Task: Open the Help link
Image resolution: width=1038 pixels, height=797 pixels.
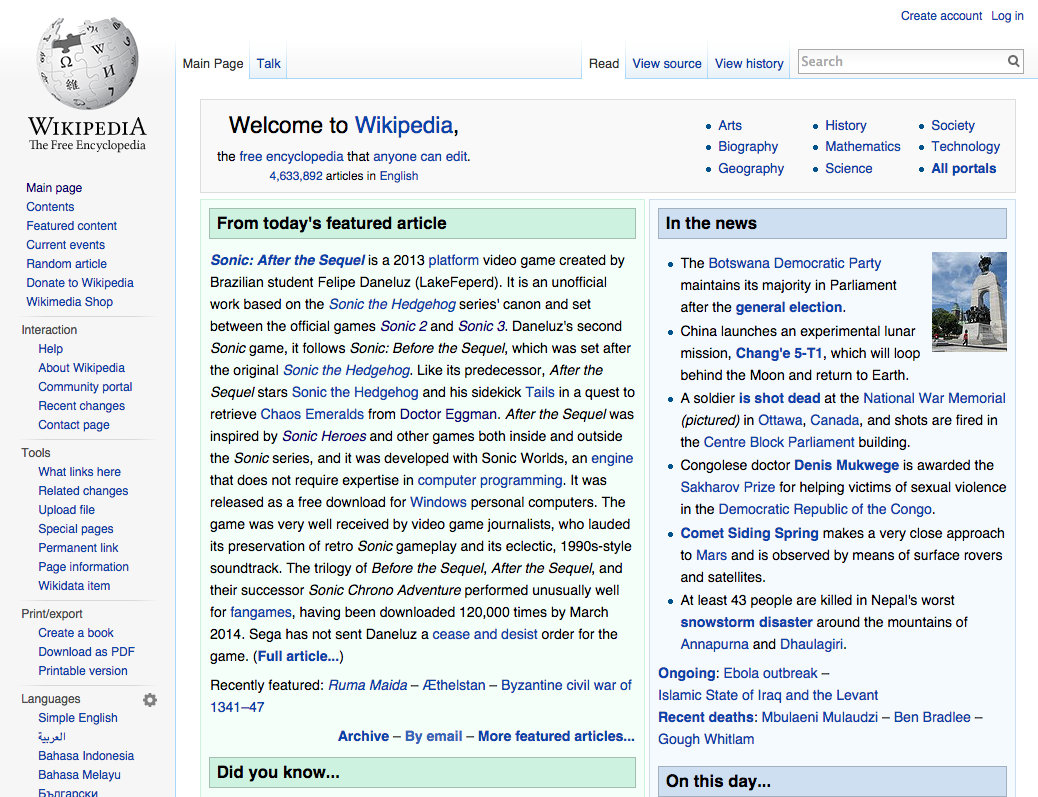Action: (50, 349)
